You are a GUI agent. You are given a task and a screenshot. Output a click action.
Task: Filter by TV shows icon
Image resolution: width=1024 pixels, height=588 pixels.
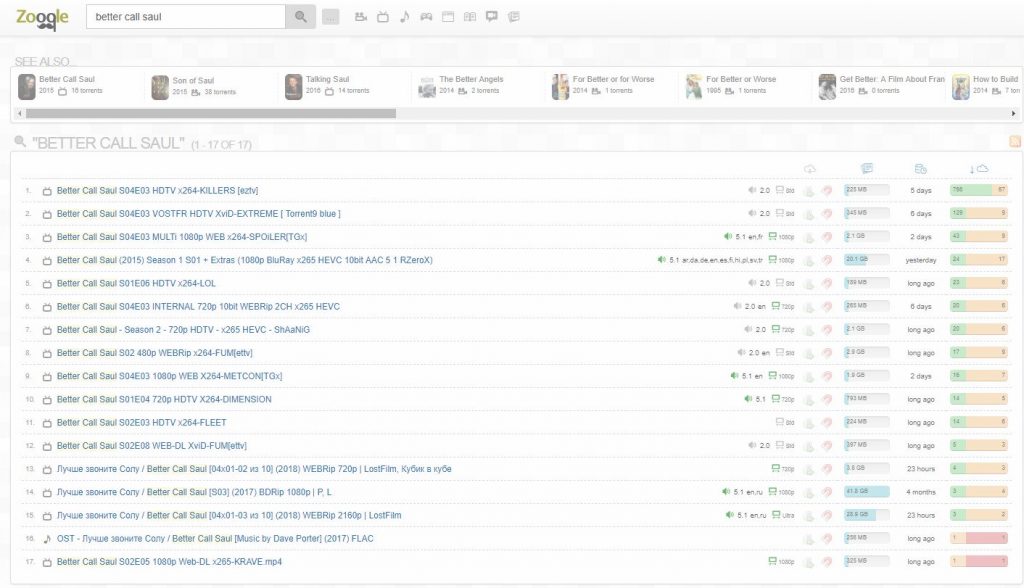tap(382, 17)
